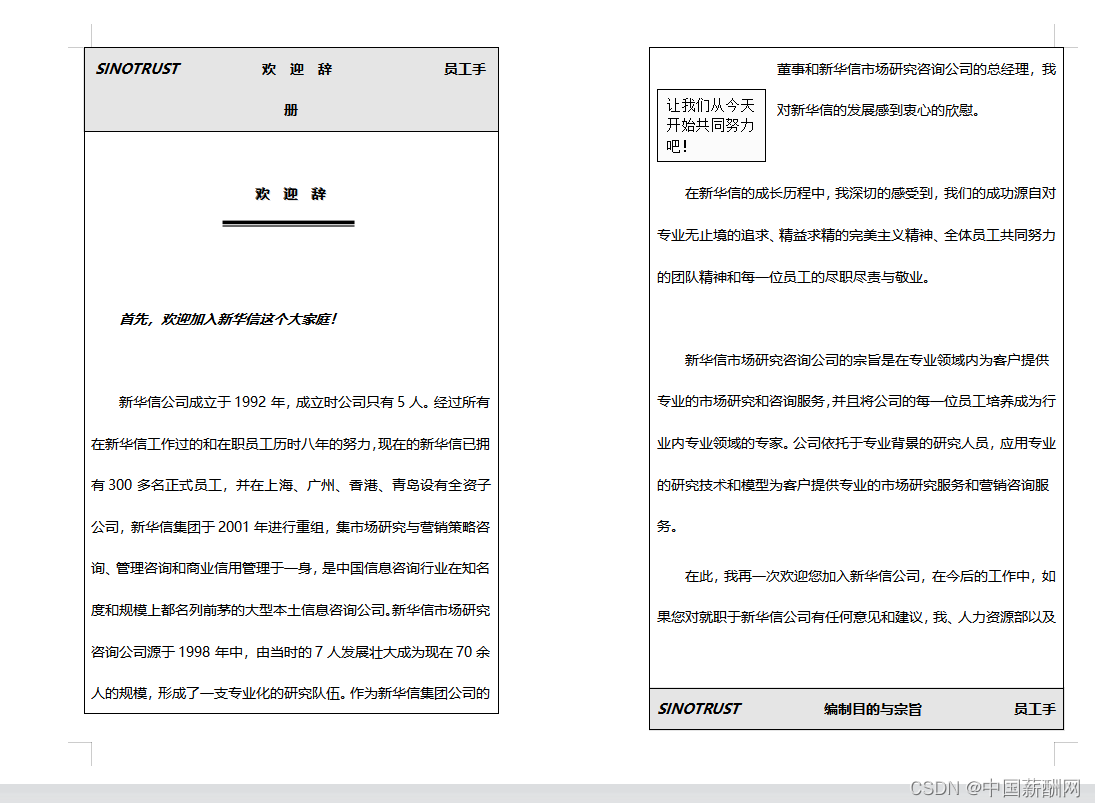
Task: Click SINOTRUST in the right page footer
Action: pyautogui.click(x=699, y=709)
